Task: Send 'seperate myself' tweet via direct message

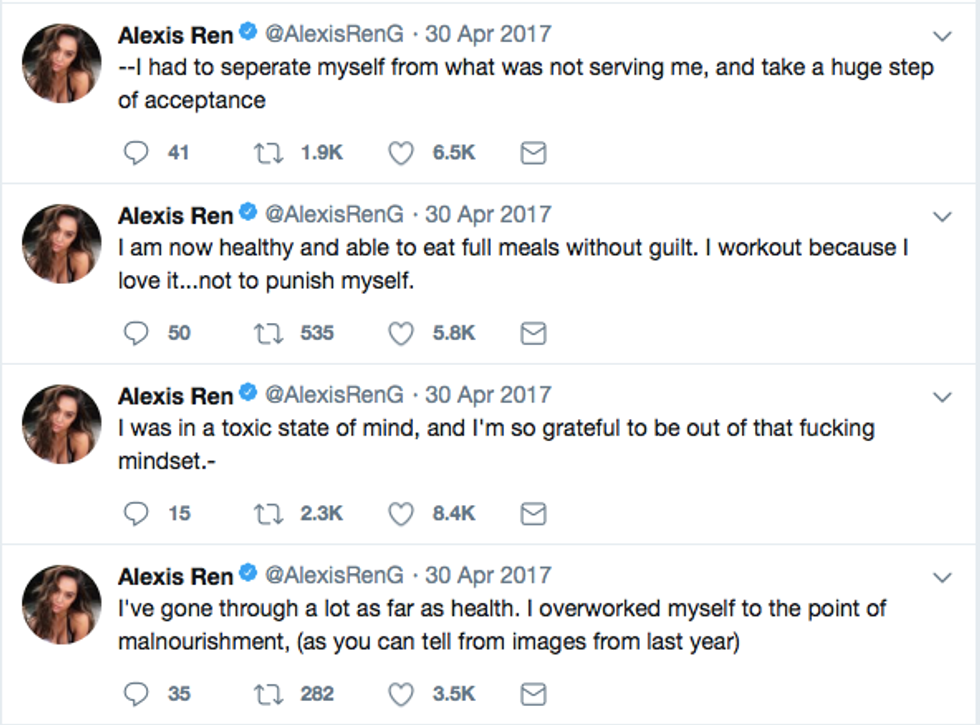Action: [x=534, y=153]
